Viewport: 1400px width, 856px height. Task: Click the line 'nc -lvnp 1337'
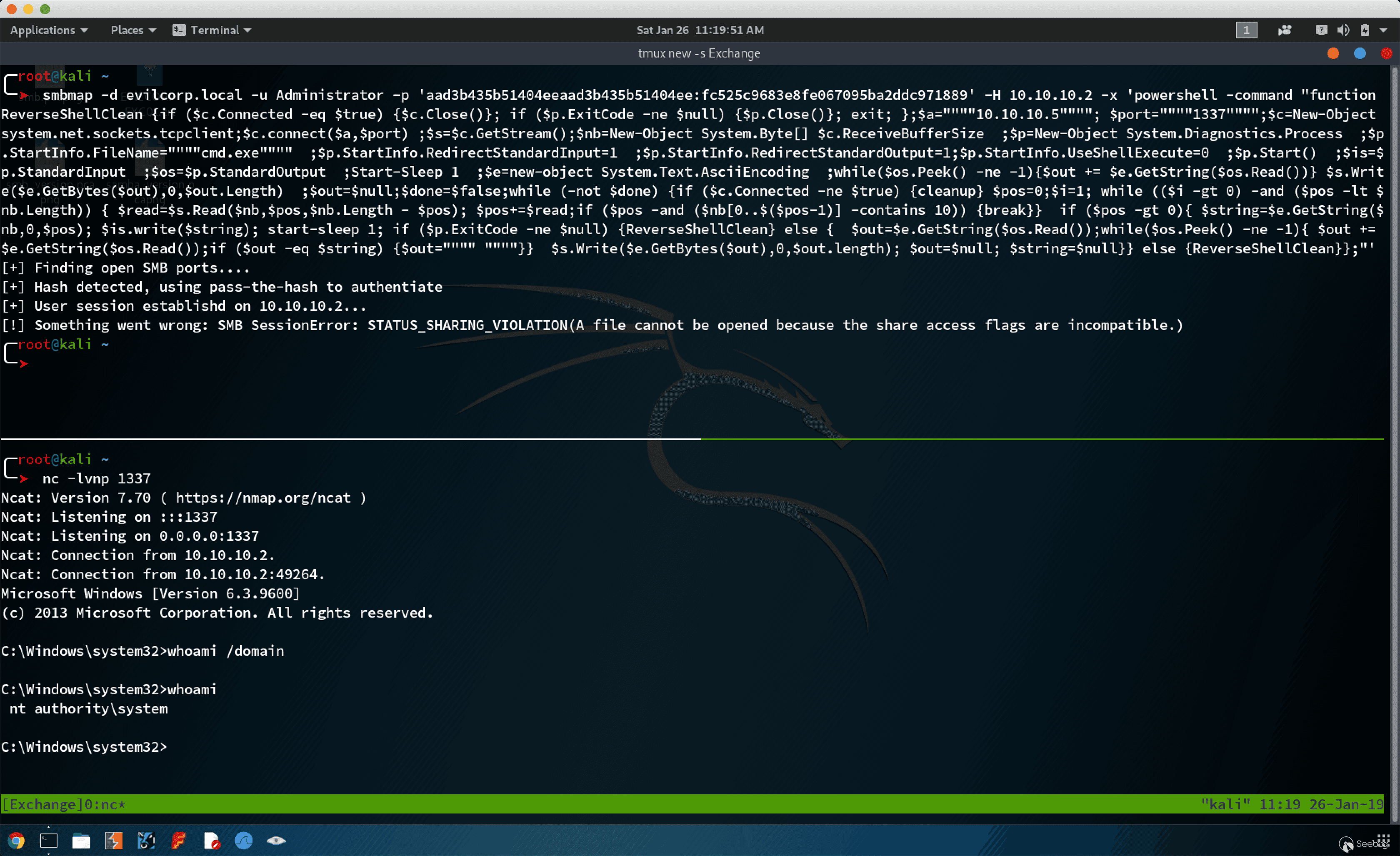pyautogui.click(x=97, y=478)
